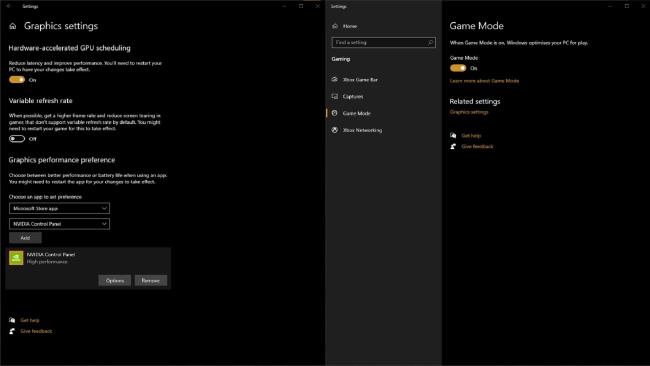Click the back arrow in Graphics settings window
The height and width of the screenshot is (366, 650).
[x=8, y=6]
